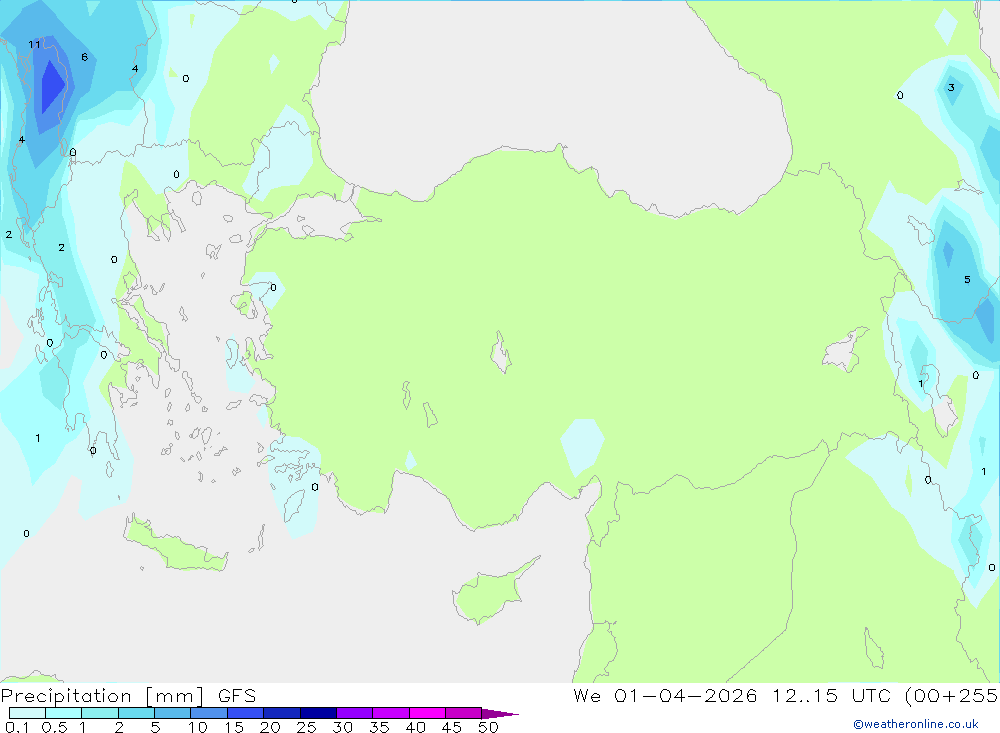Image resolution: width=1000 pixels, height=733 pixels.
Task: Click the "Precipitation [mm]" title text
Action: click(x=102, y=696)
